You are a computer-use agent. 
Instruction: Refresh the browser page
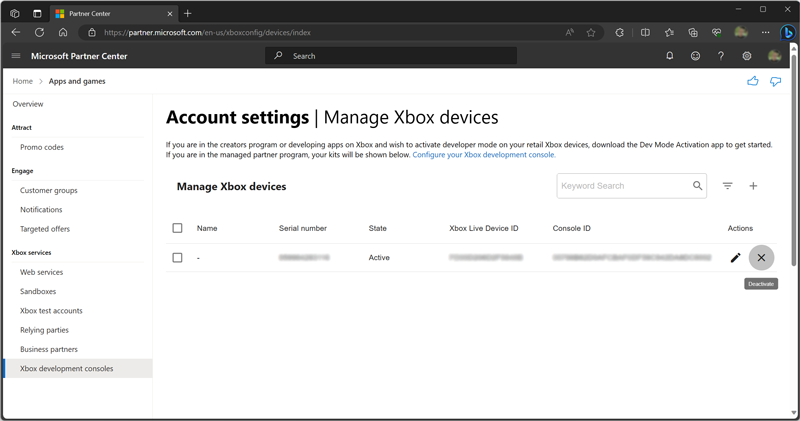coord(39,32)
